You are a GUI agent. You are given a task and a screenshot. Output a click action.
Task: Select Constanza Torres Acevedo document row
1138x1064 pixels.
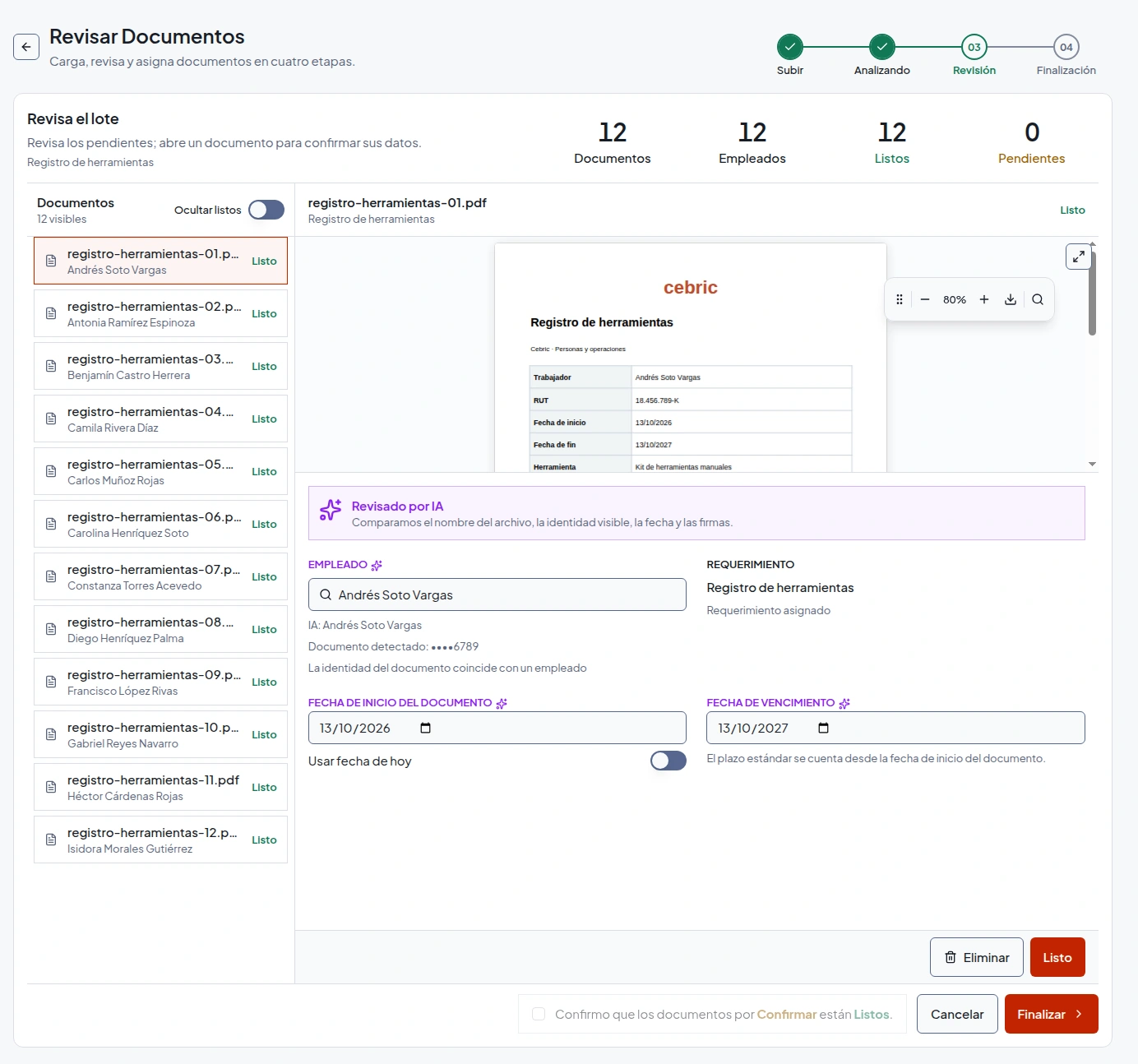tap(160, 576)
